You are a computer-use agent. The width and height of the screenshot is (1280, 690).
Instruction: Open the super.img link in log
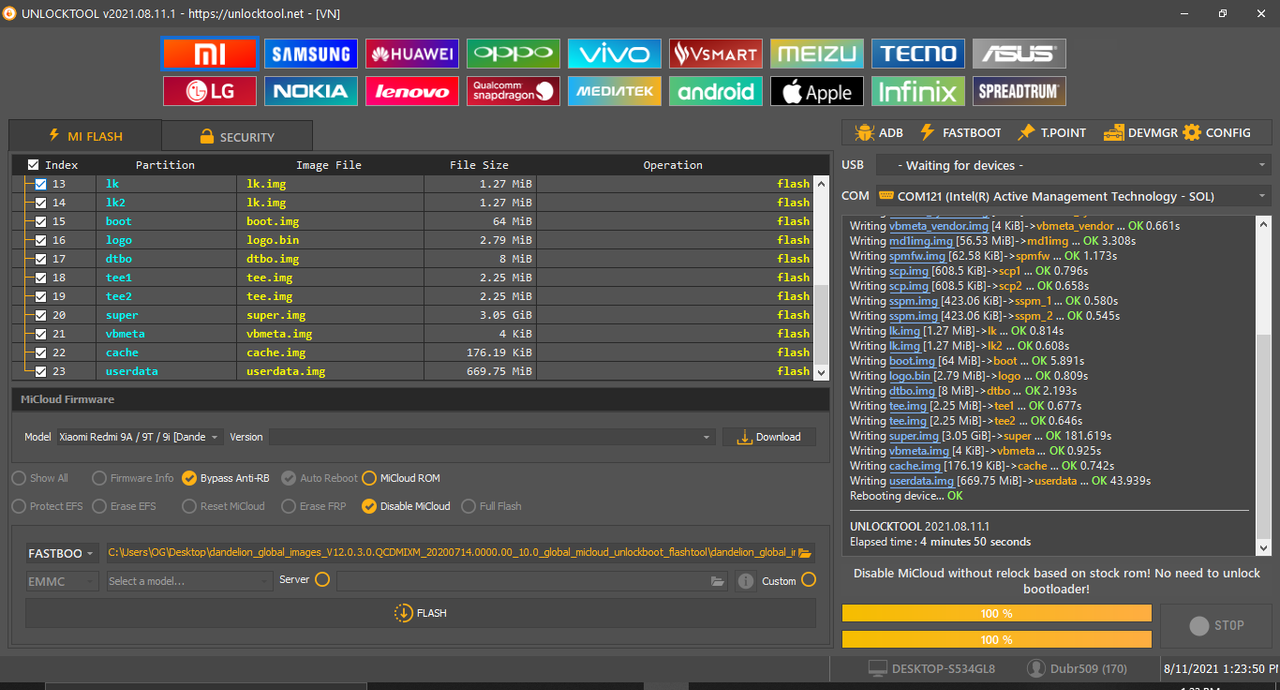coord(914,436)
